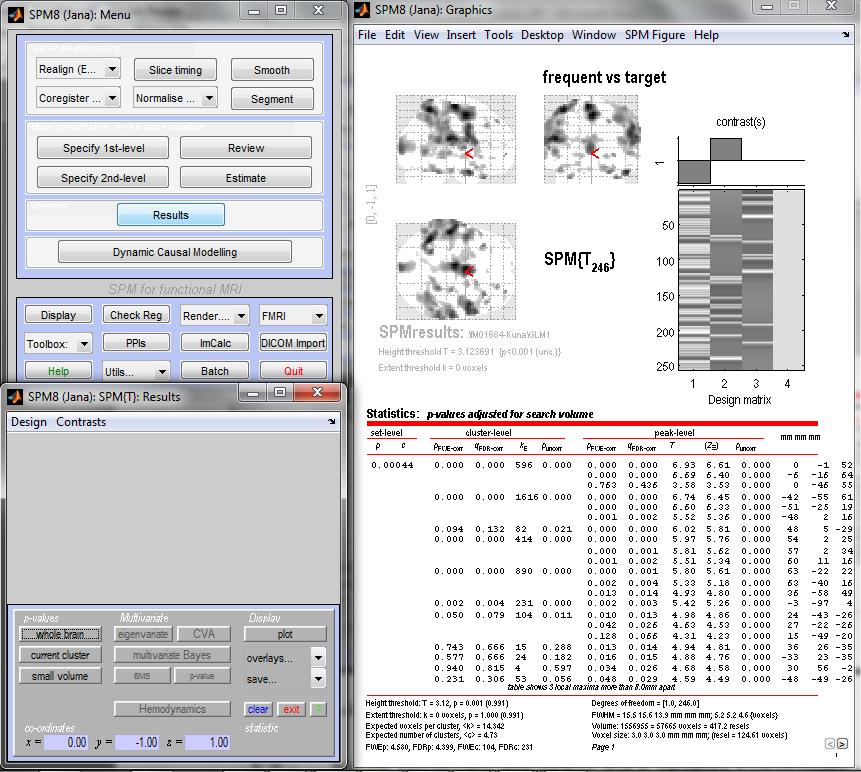The width and height of the screenshot is (861, 772).
Task: Expand the FMRI modality dropdown
Action: coord(293,316)
